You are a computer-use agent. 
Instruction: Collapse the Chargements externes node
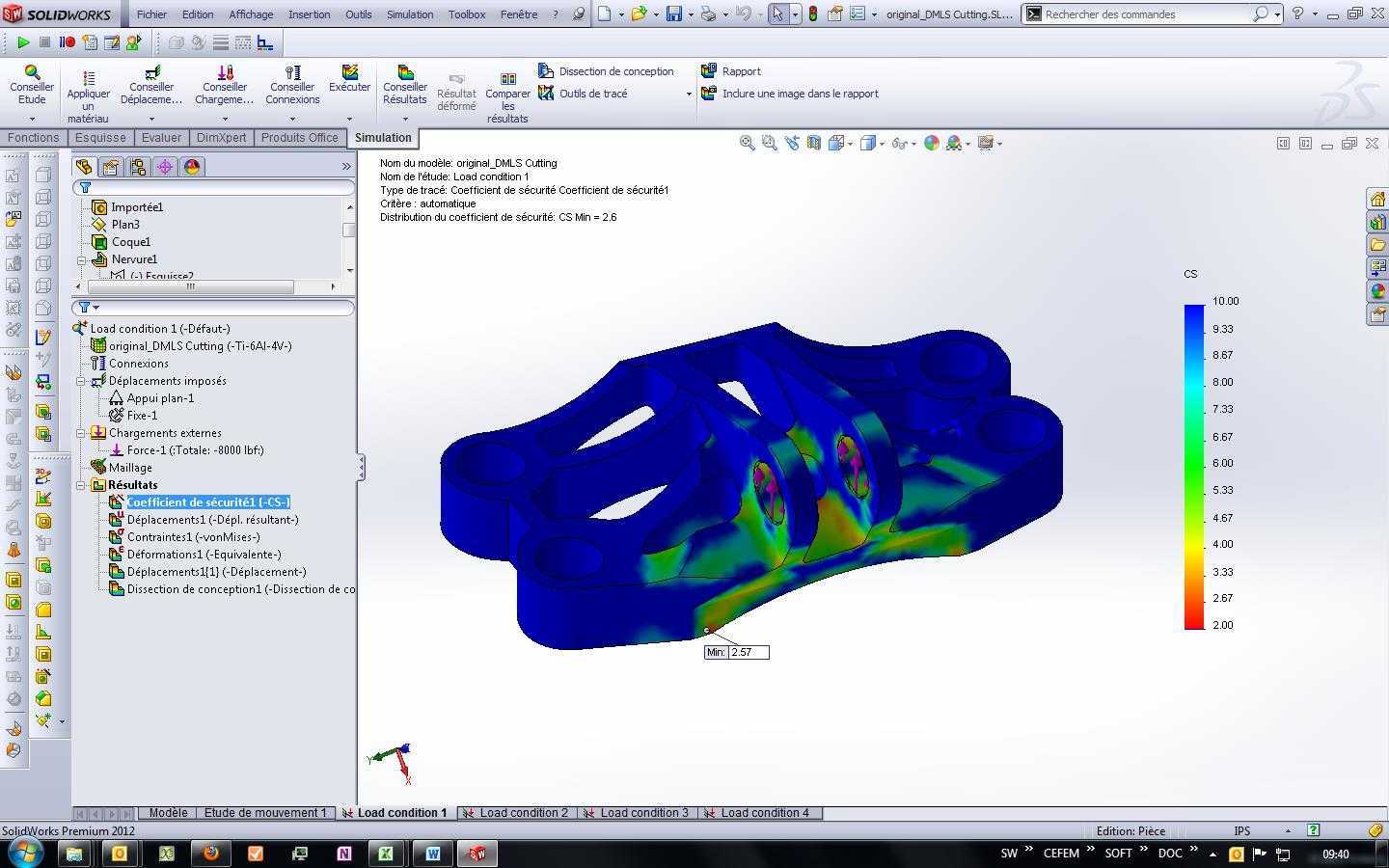(82, 433)
